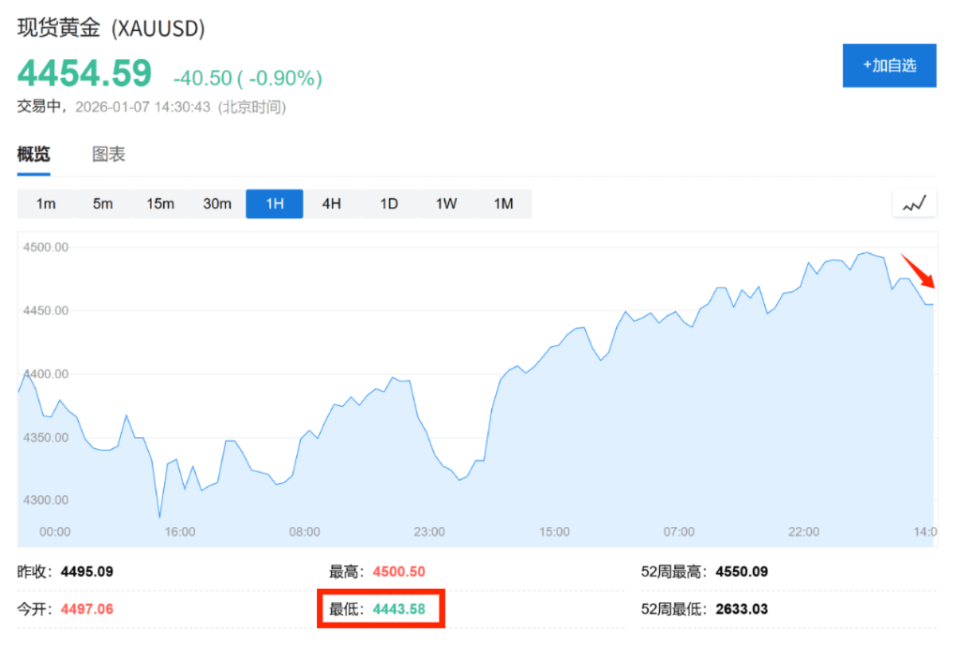Select the 1H timeframe button
Image resolution: width=960 pixels, height=647 pixels.
(x=274, y=202)
